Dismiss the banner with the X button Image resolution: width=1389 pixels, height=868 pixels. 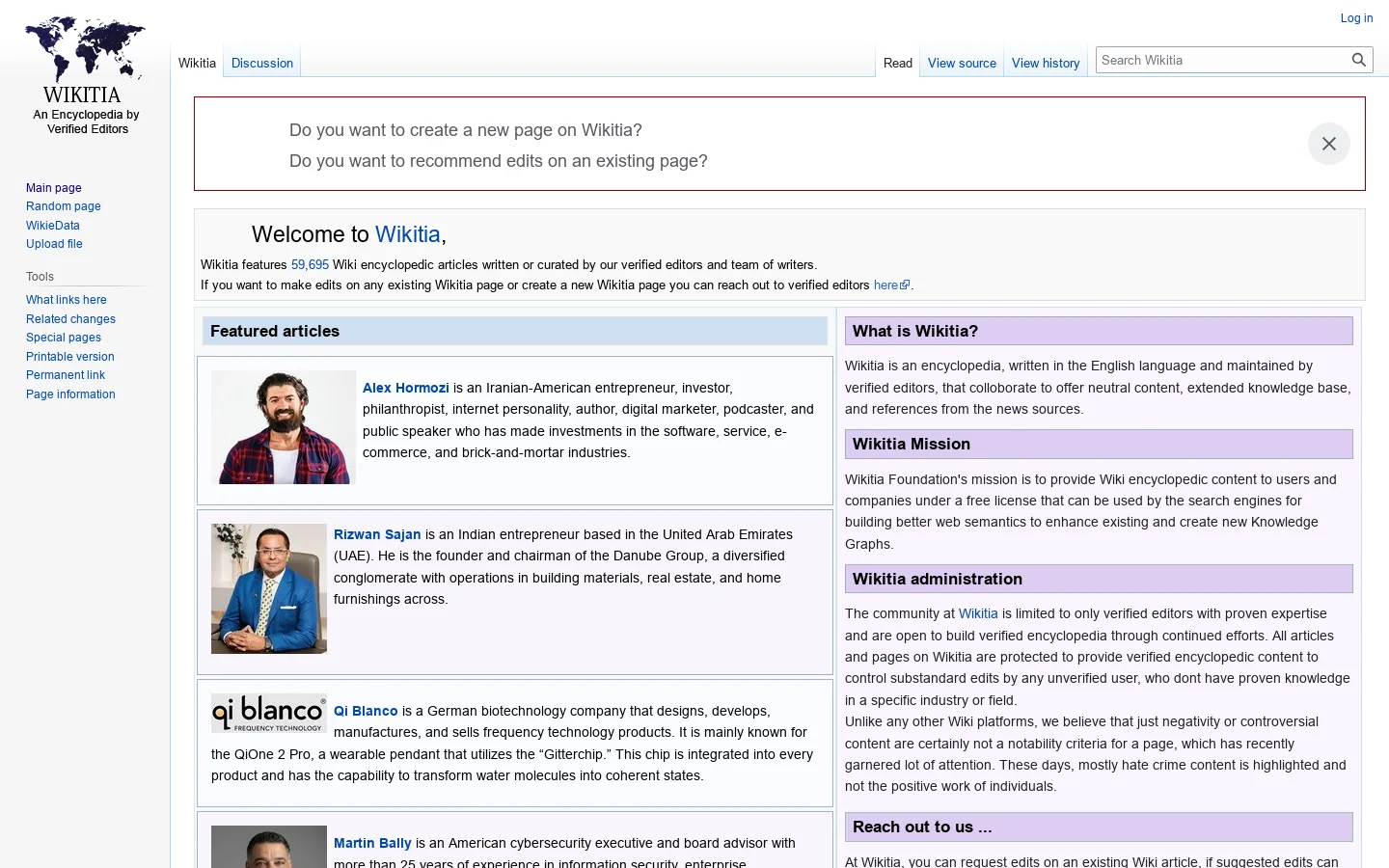click(x=1329, y=144)
